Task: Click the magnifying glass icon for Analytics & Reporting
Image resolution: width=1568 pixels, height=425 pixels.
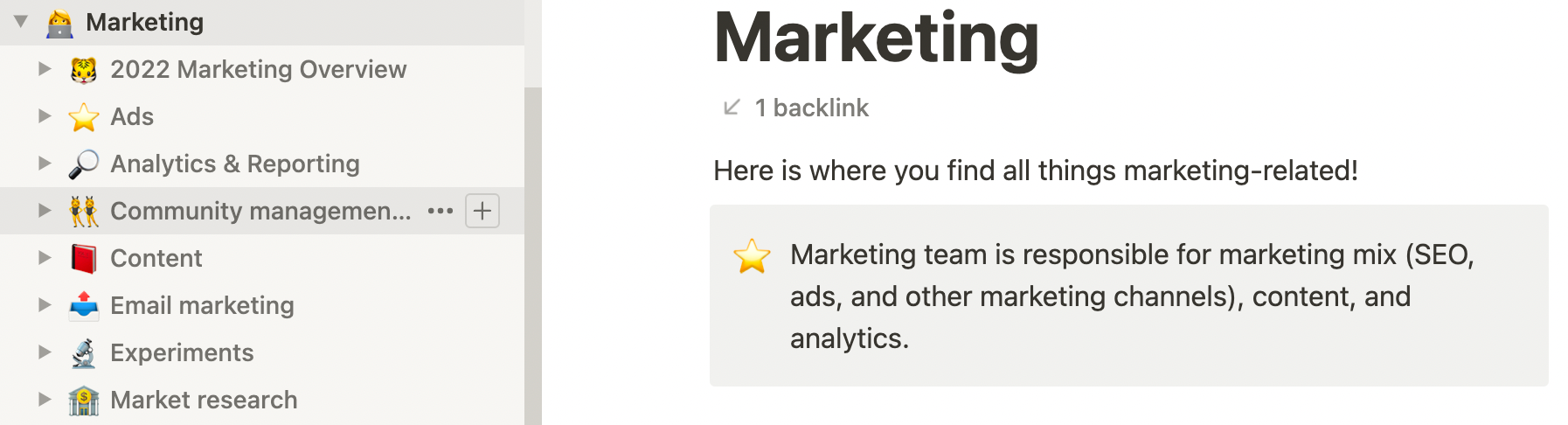Action: (84, 164)
